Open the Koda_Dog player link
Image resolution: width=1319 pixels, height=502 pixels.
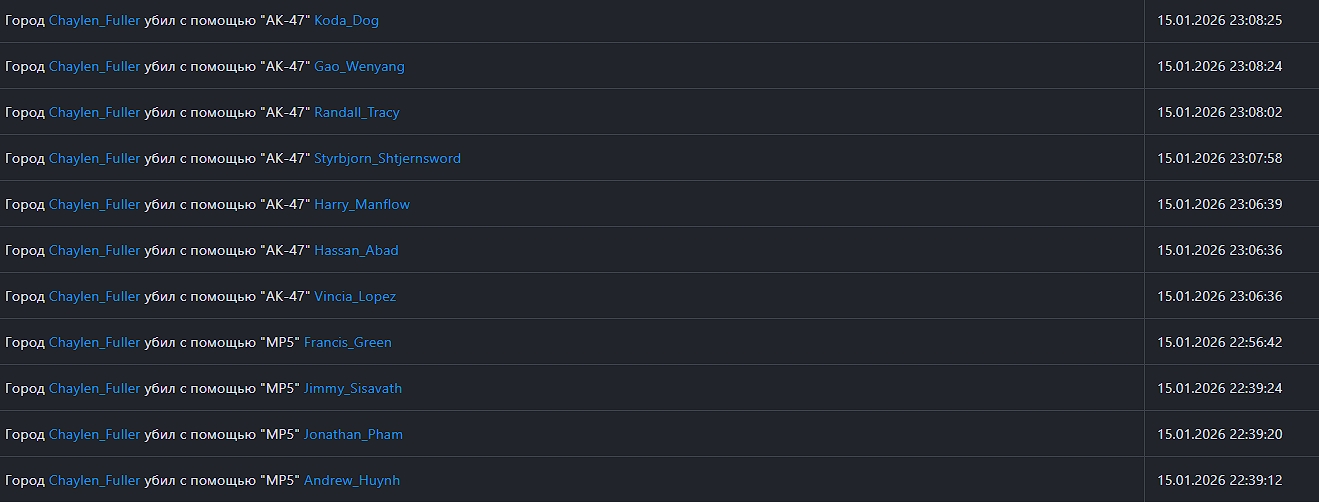click(346, 20)
